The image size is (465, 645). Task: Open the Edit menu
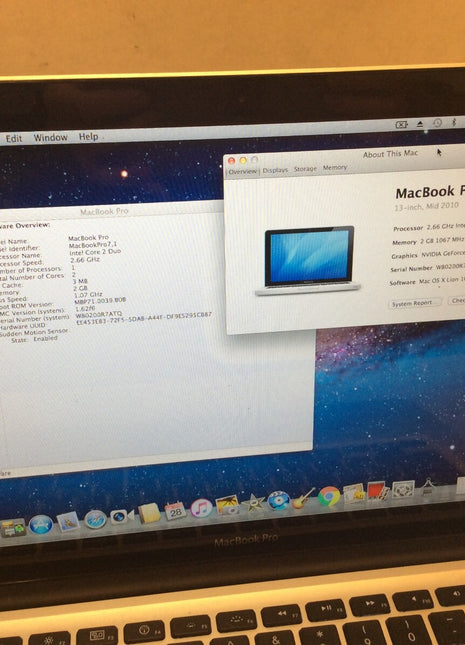[14, 139]
